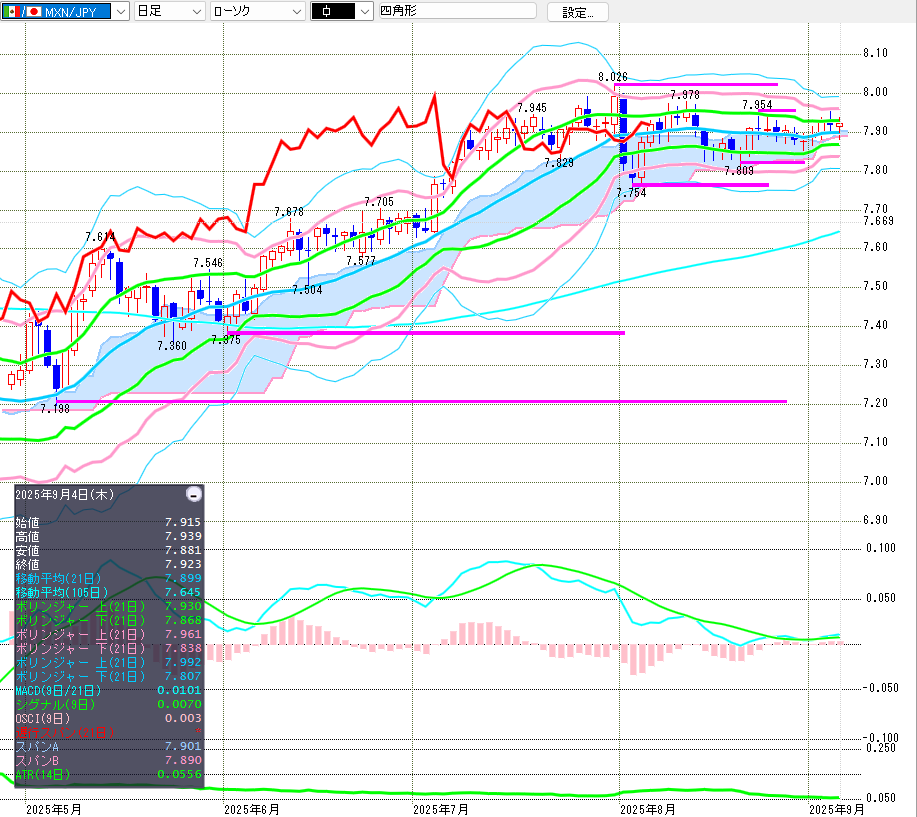Click the 四角形 drawing shape field
Screen dimensions: 917x817
[x=457, y=11]
